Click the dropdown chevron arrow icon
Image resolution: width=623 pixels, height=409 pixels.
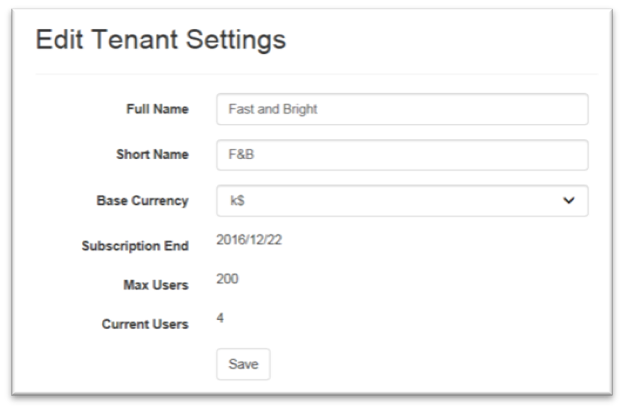click(569, 201)
